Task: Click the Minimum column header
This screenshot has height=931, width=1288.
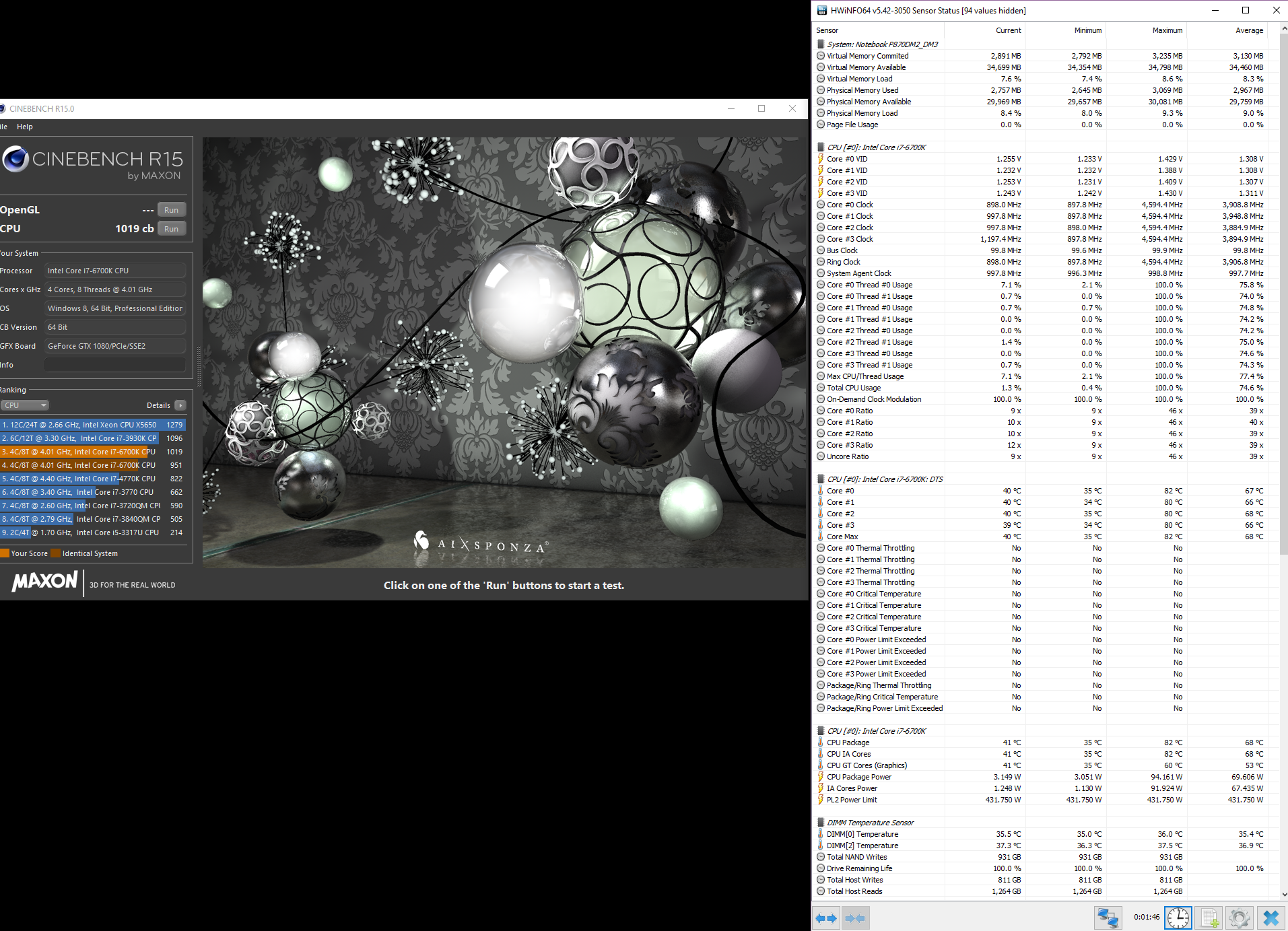Action: (x=1088, y=30)
